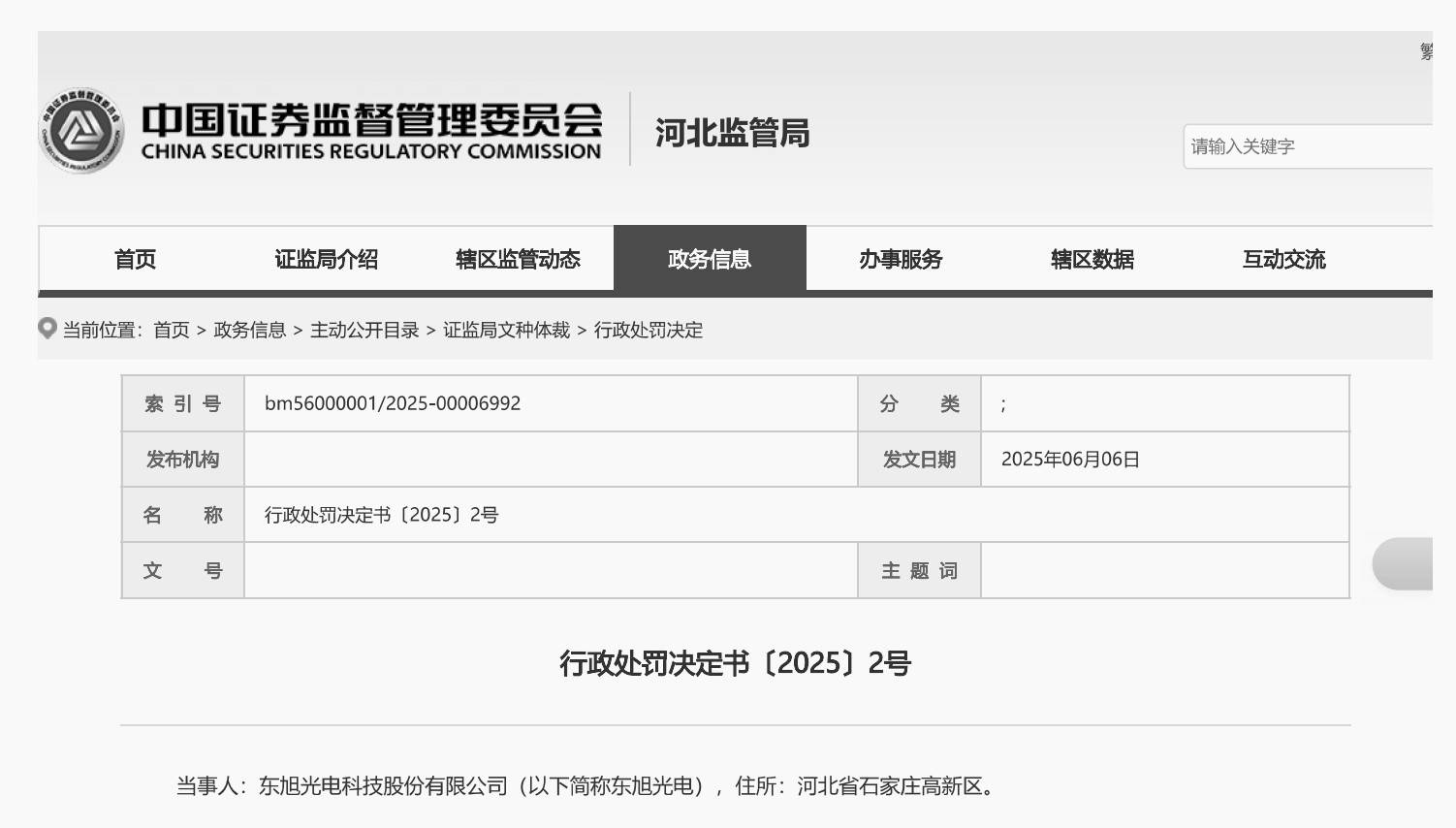Click the traditional Chinese toggle at top right
This screenshot has height=828, width=1456.
coord(1426,52)
